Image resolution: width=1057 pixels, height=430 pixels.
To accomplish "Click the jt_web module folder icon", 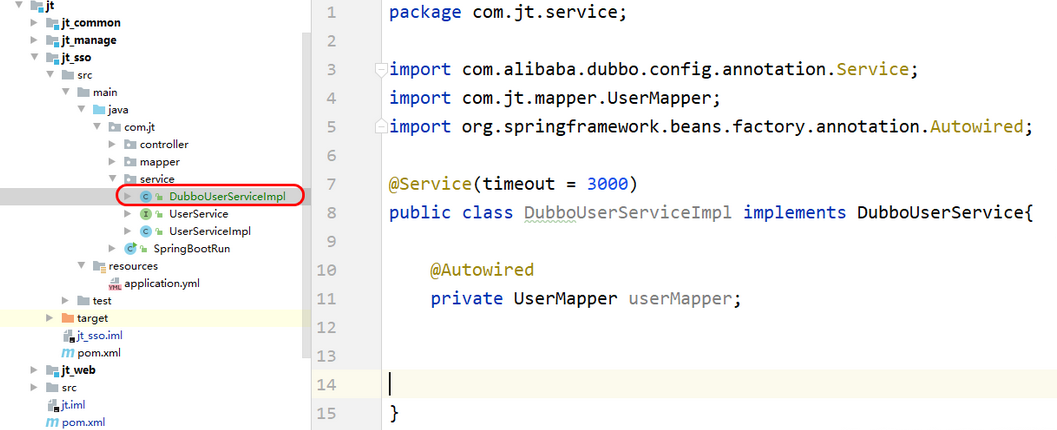I will click(53, 371).
